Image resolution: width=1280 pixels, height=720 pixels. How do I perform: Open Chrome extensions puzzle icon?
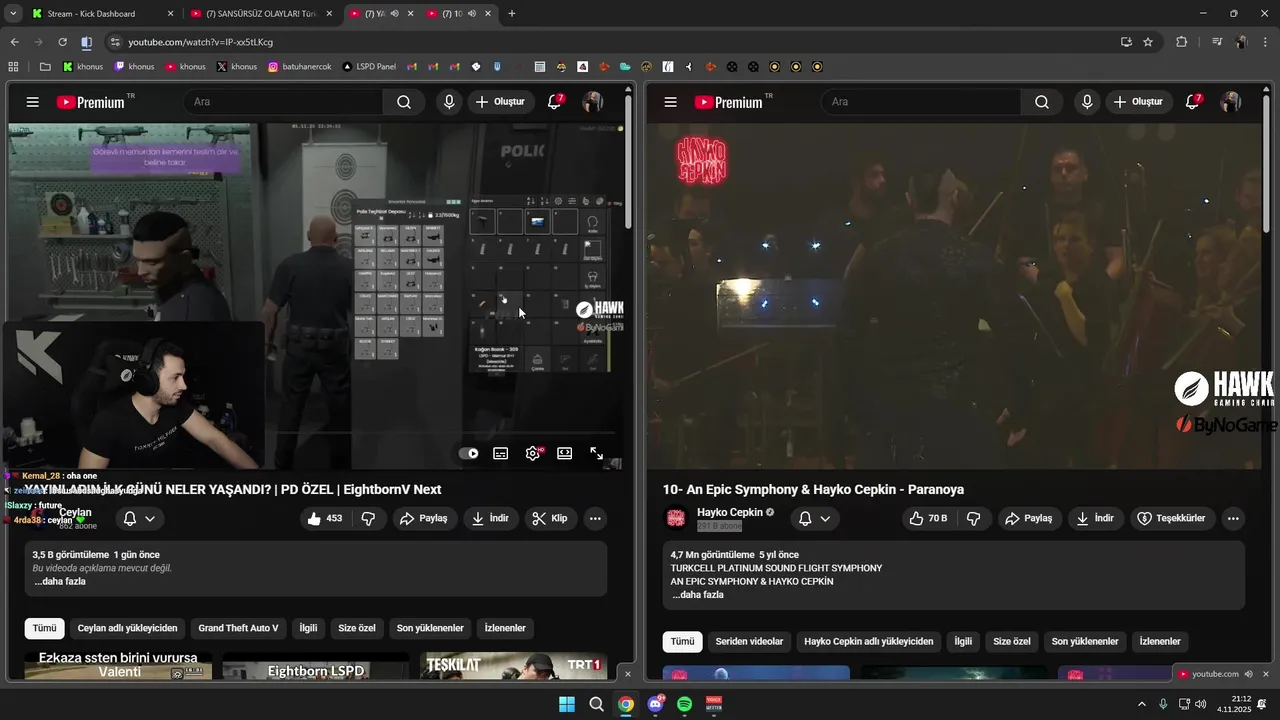coord(1182,42)
